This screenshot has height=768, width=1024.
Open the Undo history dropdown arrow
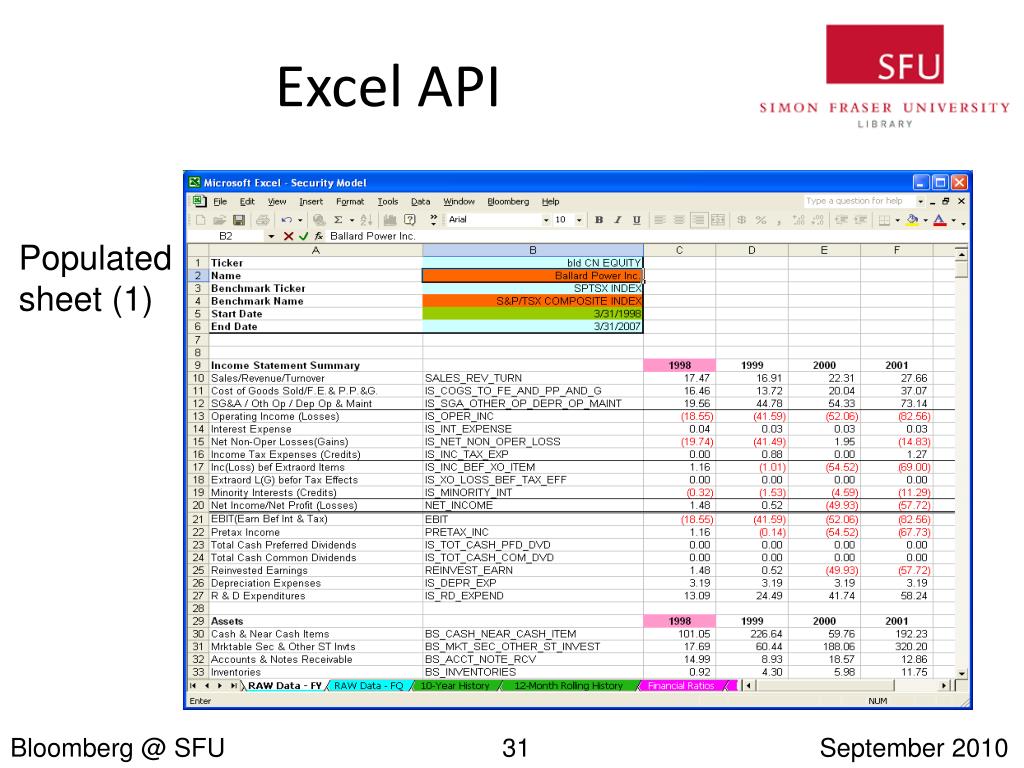pos(300,220)
